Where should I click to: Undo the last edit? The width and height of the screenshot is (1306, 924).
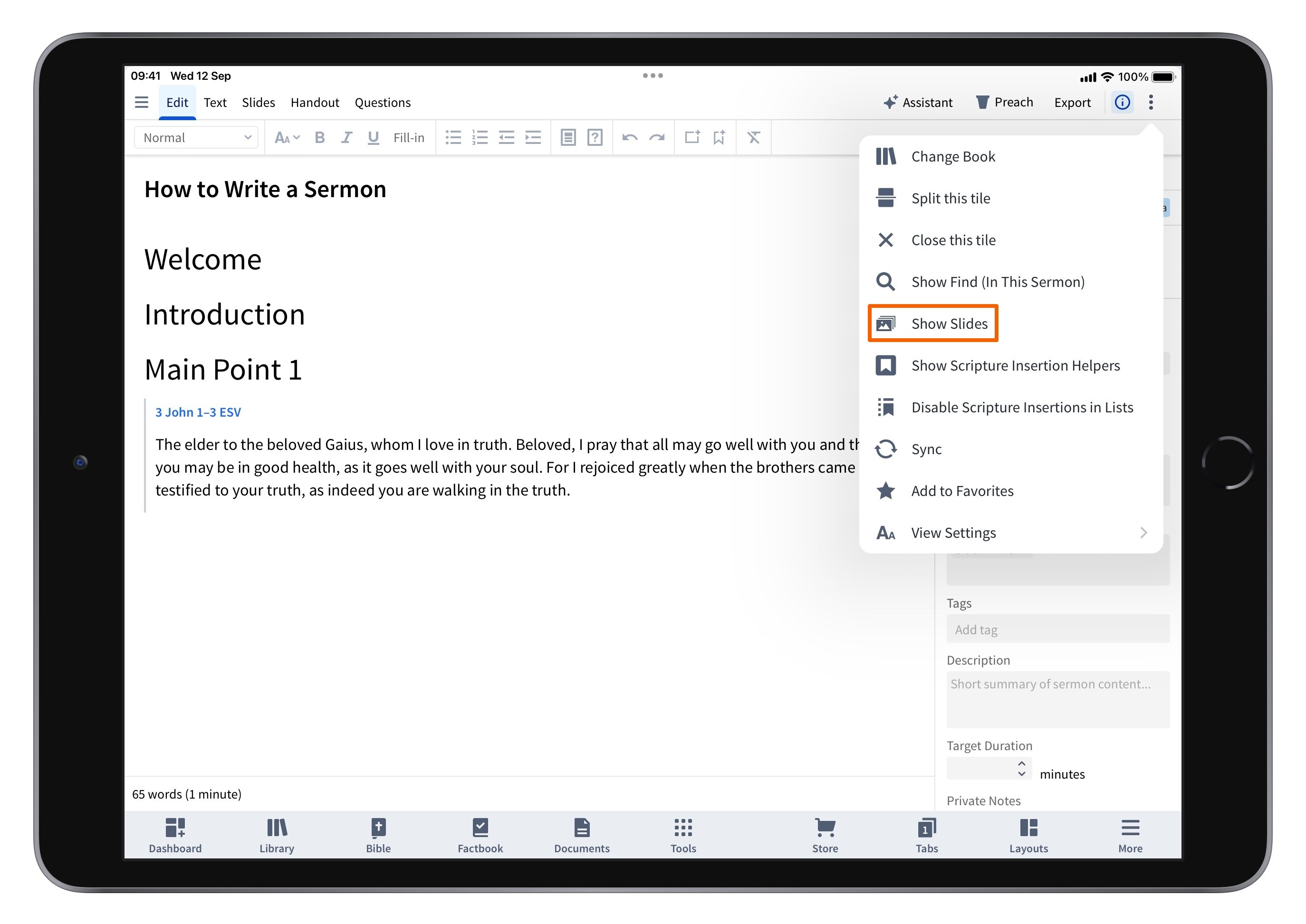pos(629,137)
